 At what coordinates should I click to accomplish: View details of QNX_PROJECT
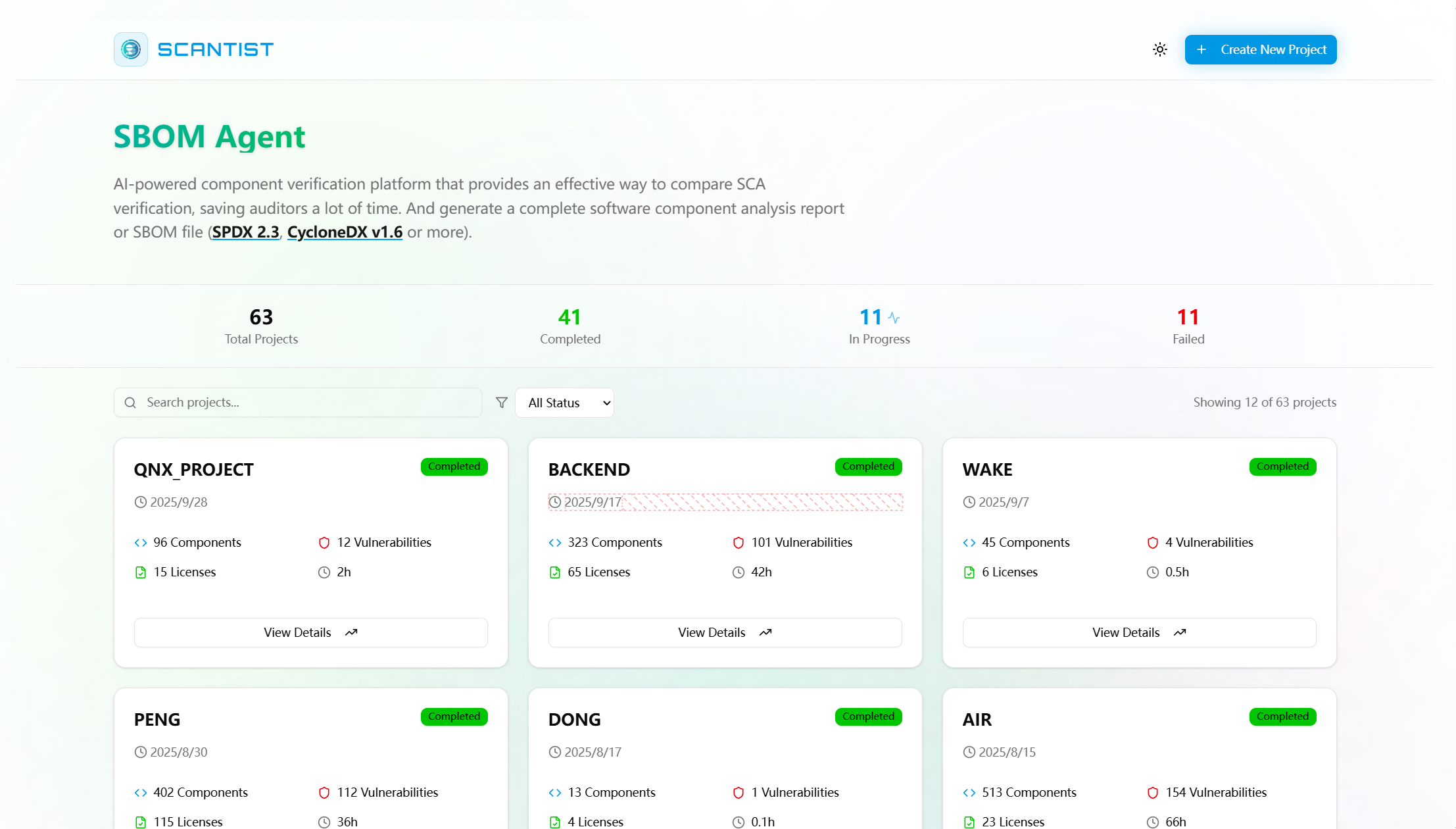310,632
